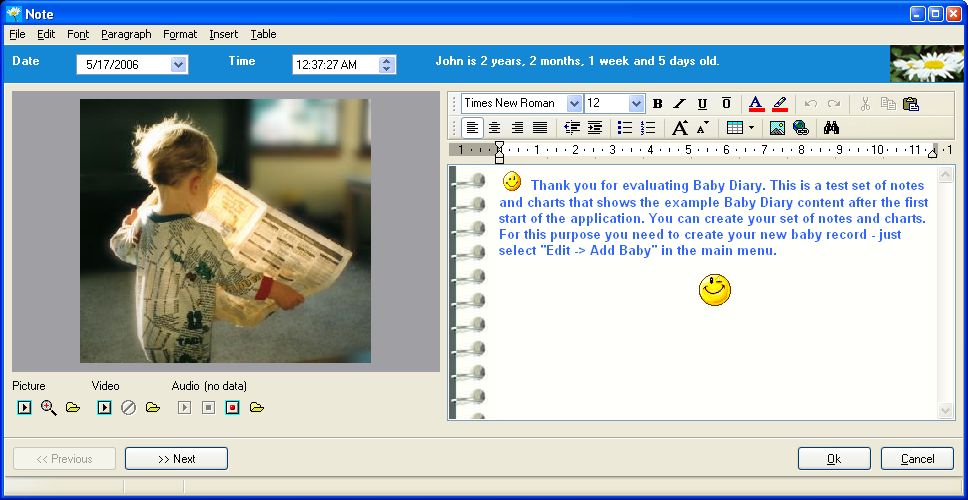Click the paste clipboard icon
The height and width of the screenshot is (500, 968).
[910, 104]
